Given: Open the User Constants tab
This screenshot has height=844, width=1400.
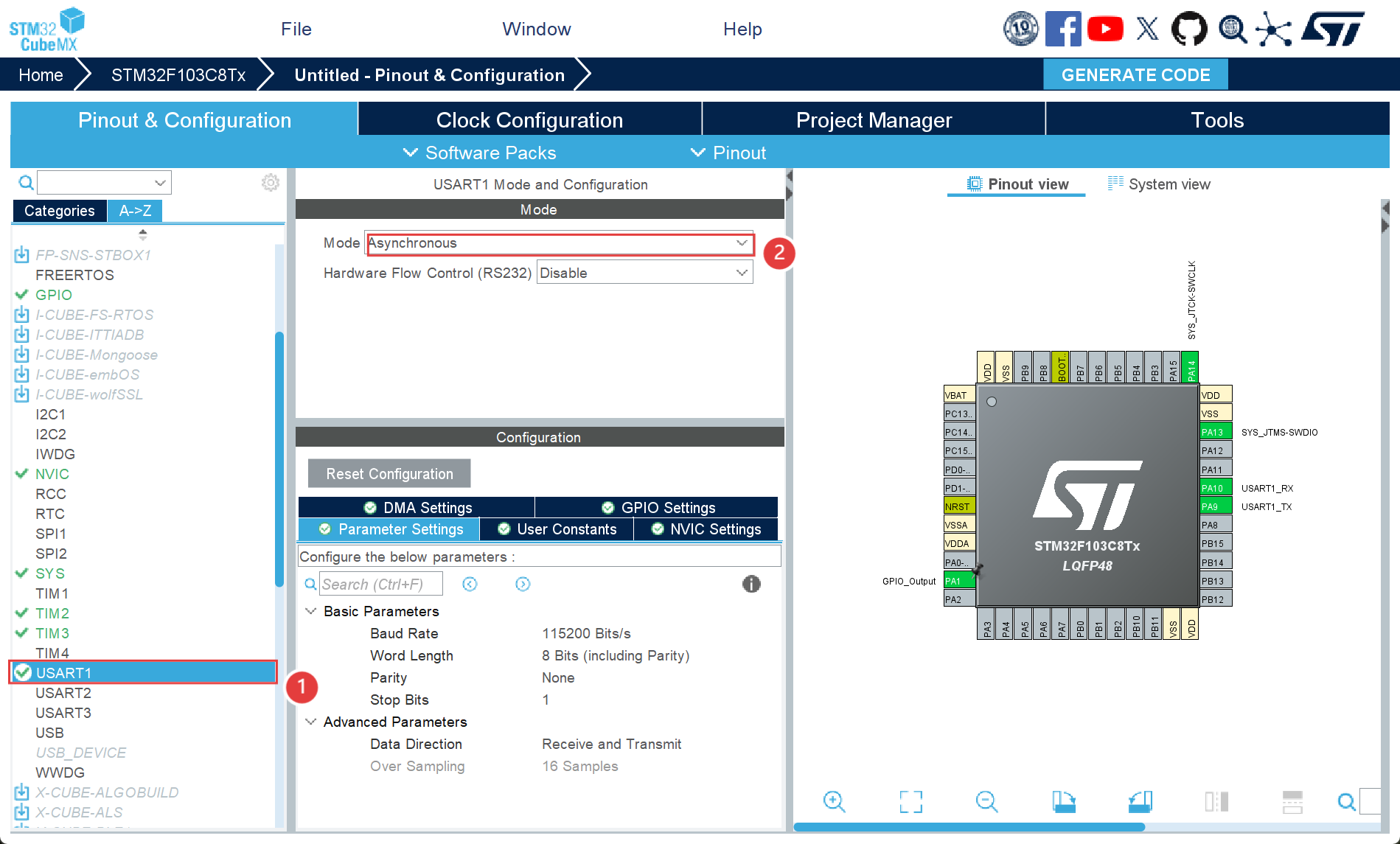Looking at the screenshot, I should [x=557, y=529].
